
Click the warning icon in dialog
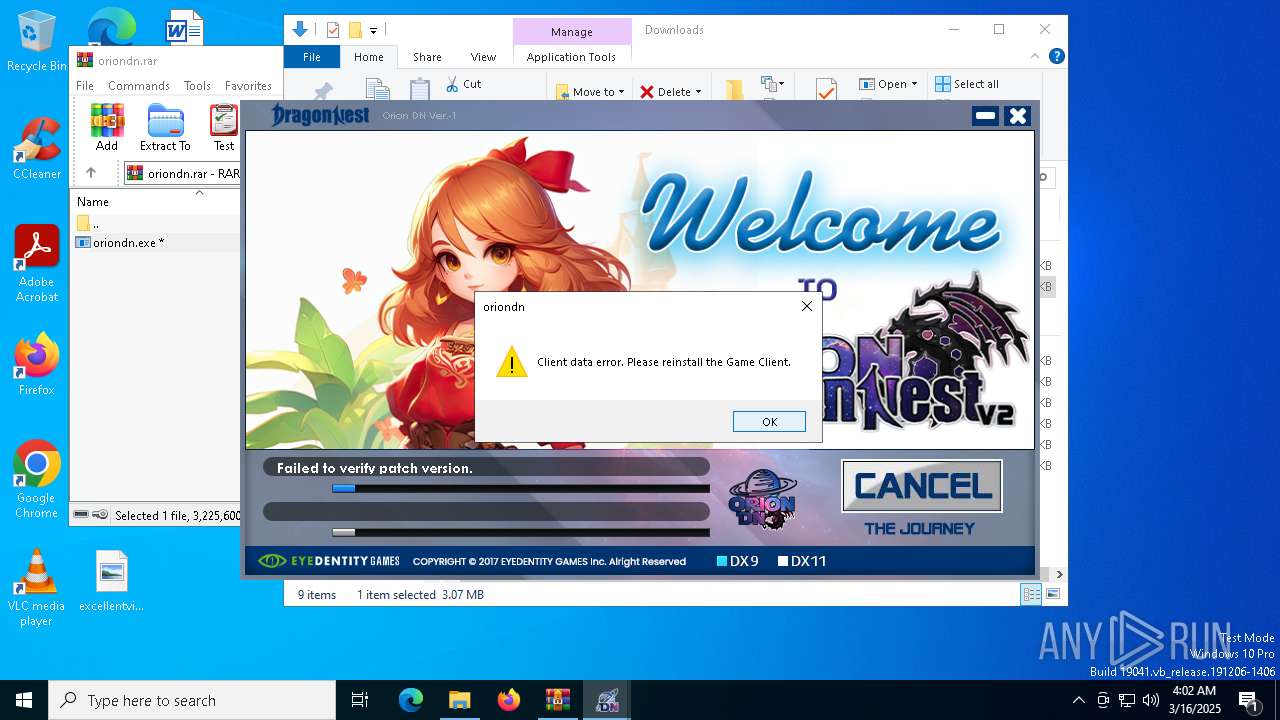[512, 362]
